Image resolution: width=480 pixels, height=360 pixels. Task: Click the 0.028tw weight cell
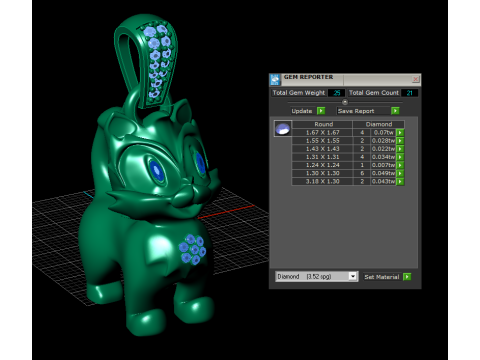coord(383,141)
